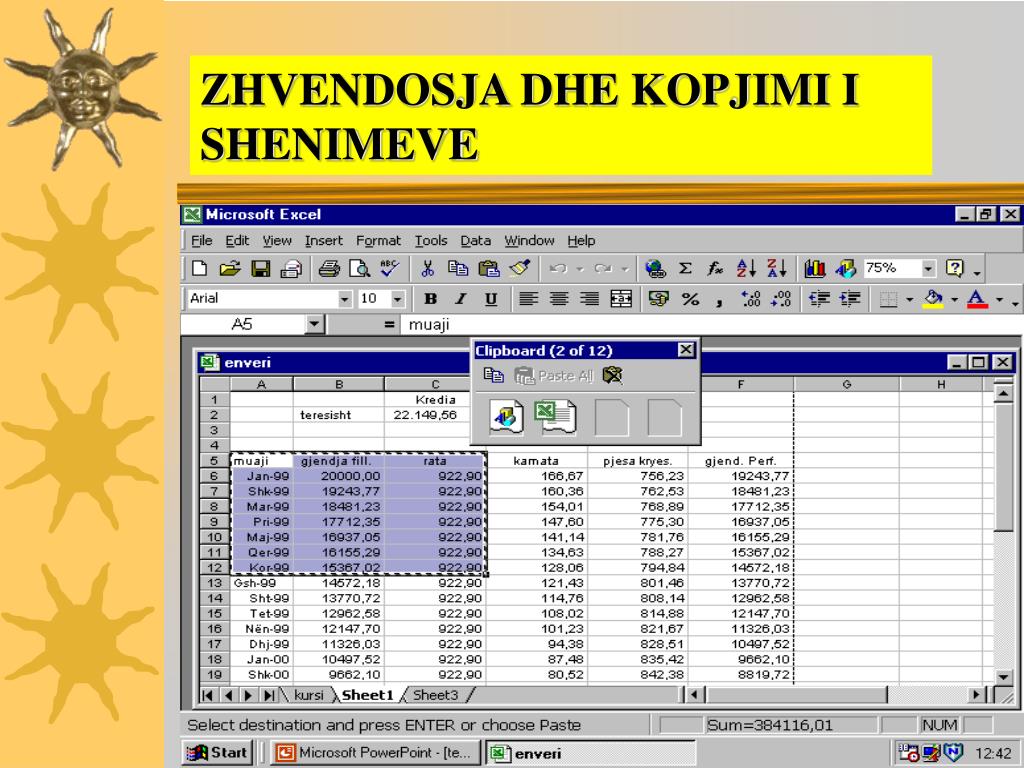Switch to the Microsoft PowerPoint taskbar button
This screenshot has width=1024, height=768.
tap(376, 752)
